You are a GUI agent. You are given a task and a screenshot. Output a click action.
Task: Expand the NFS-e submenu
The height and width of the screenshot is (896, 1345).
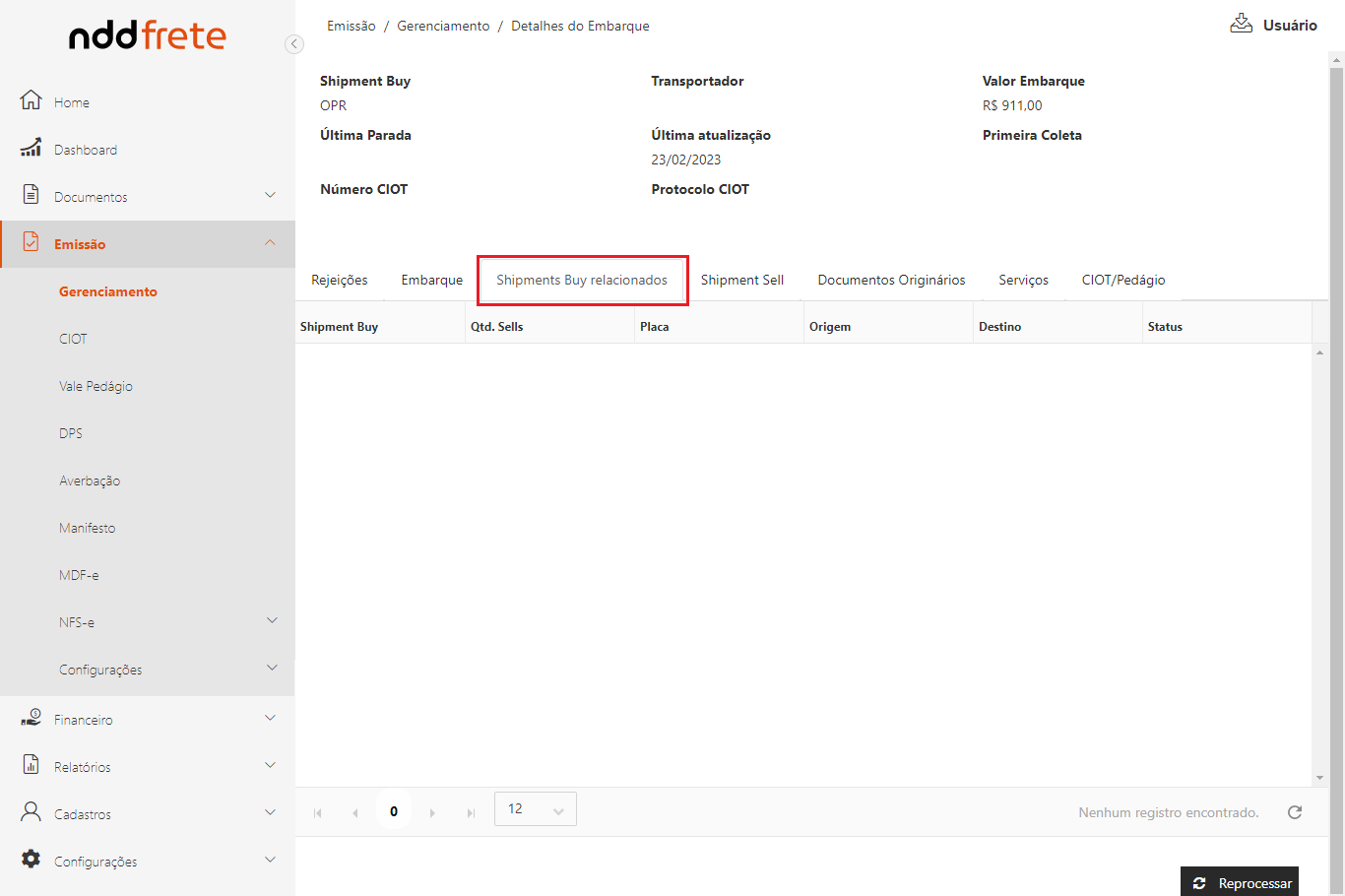[272, 620]
